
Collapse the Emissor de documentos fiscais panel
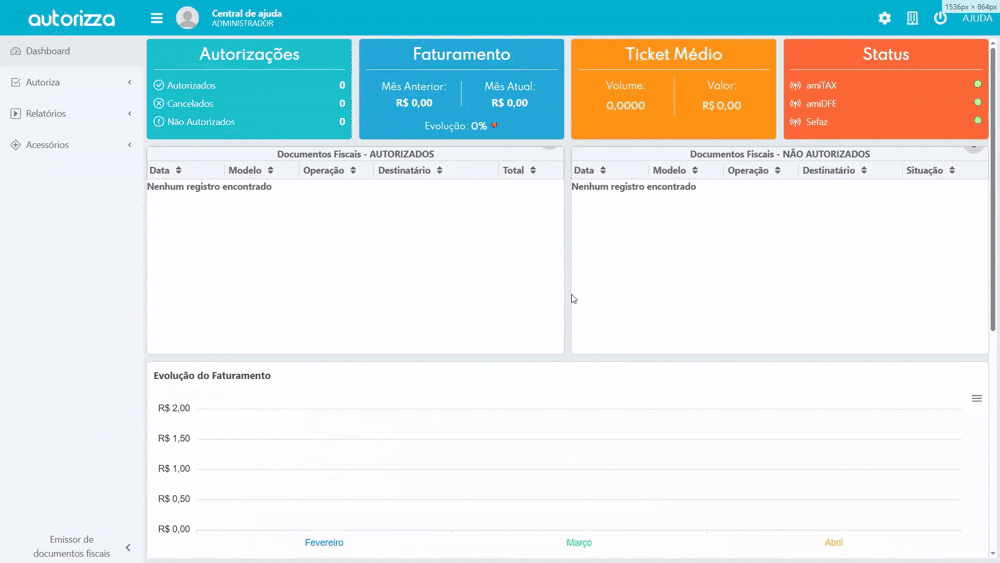click(x=128, y=547)
